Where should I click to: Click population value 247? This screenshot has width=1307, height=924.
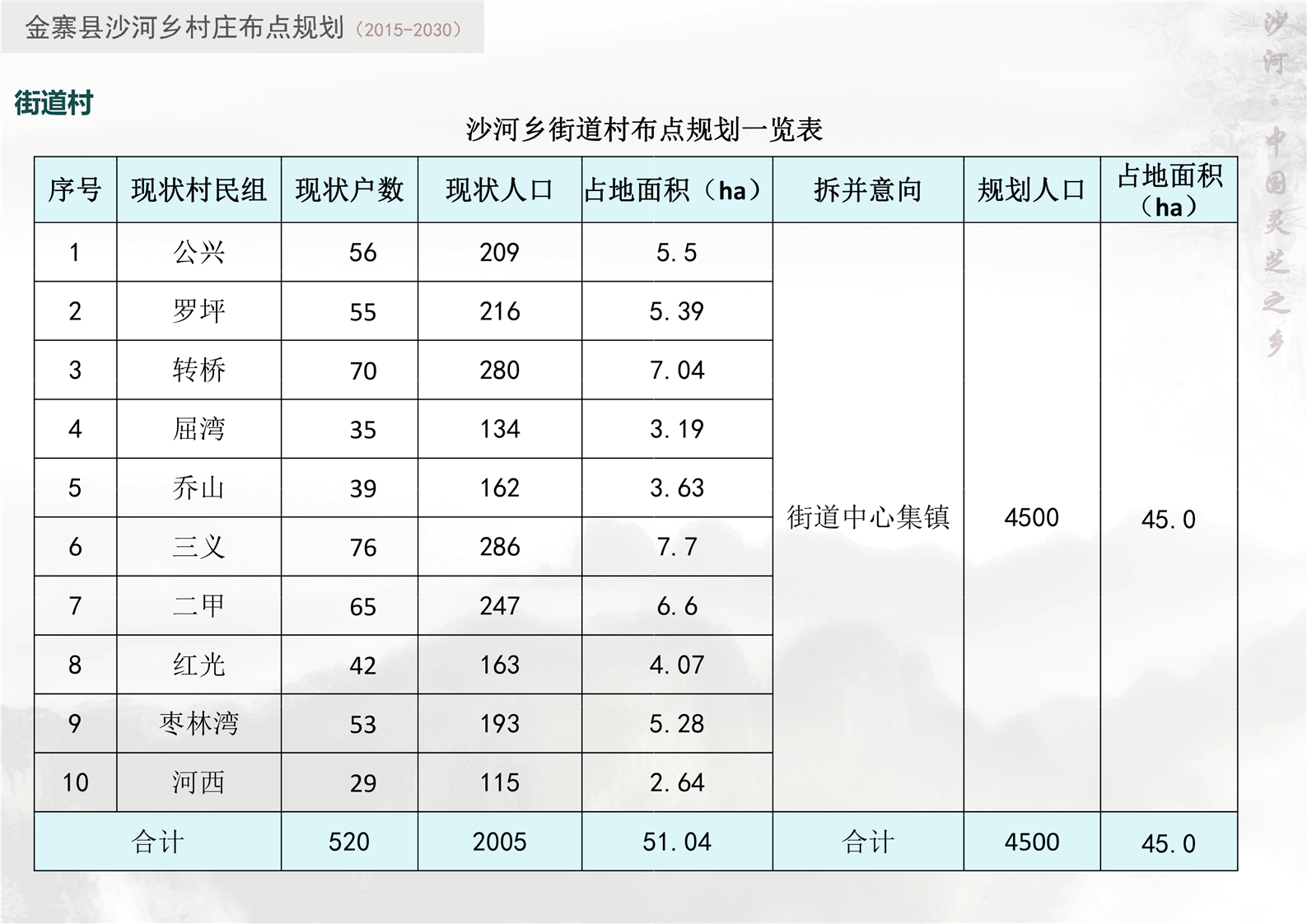tap(500, 605)
